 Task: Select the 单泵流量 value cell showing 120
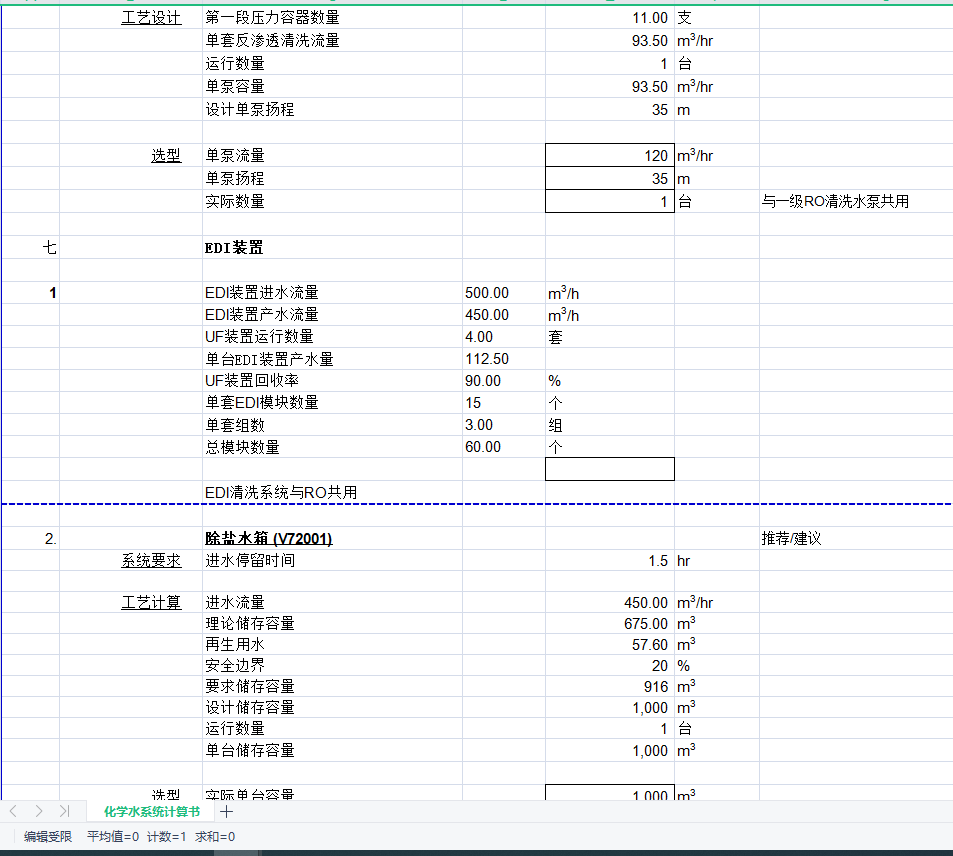610,156
